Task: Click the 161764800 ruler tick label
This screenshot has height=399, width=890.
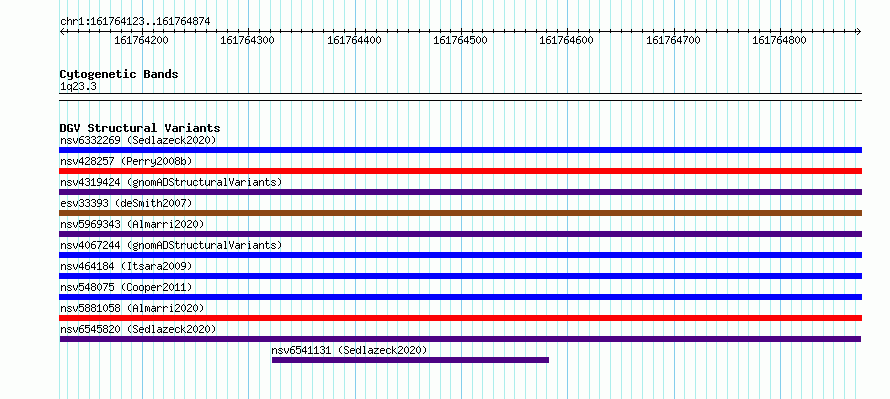Action: coord(779,40)
